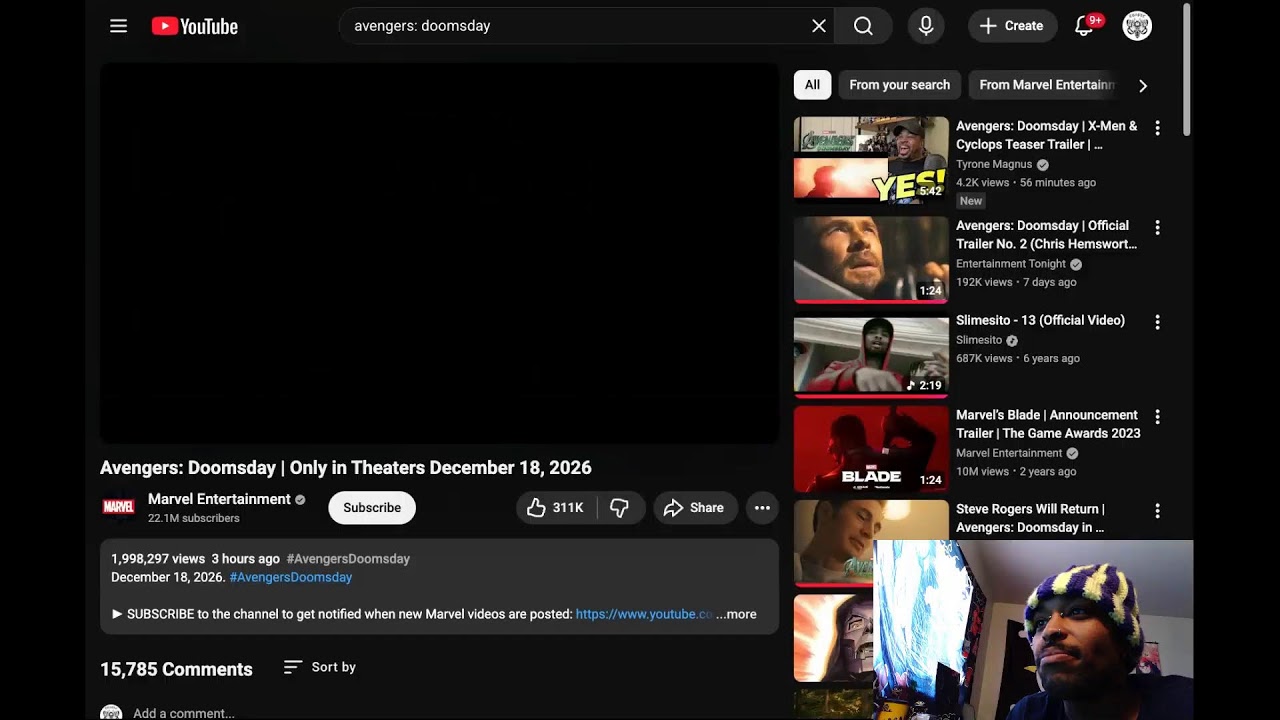Click the blue #AvengersDoomsday hashtag
The image size is (1280, 720).
click(290, 577)
